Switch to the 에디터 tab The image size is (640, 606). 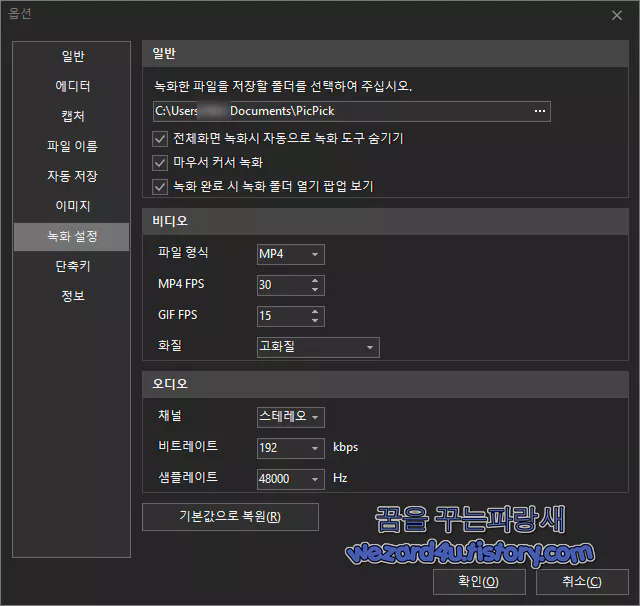tap(72, 86)
